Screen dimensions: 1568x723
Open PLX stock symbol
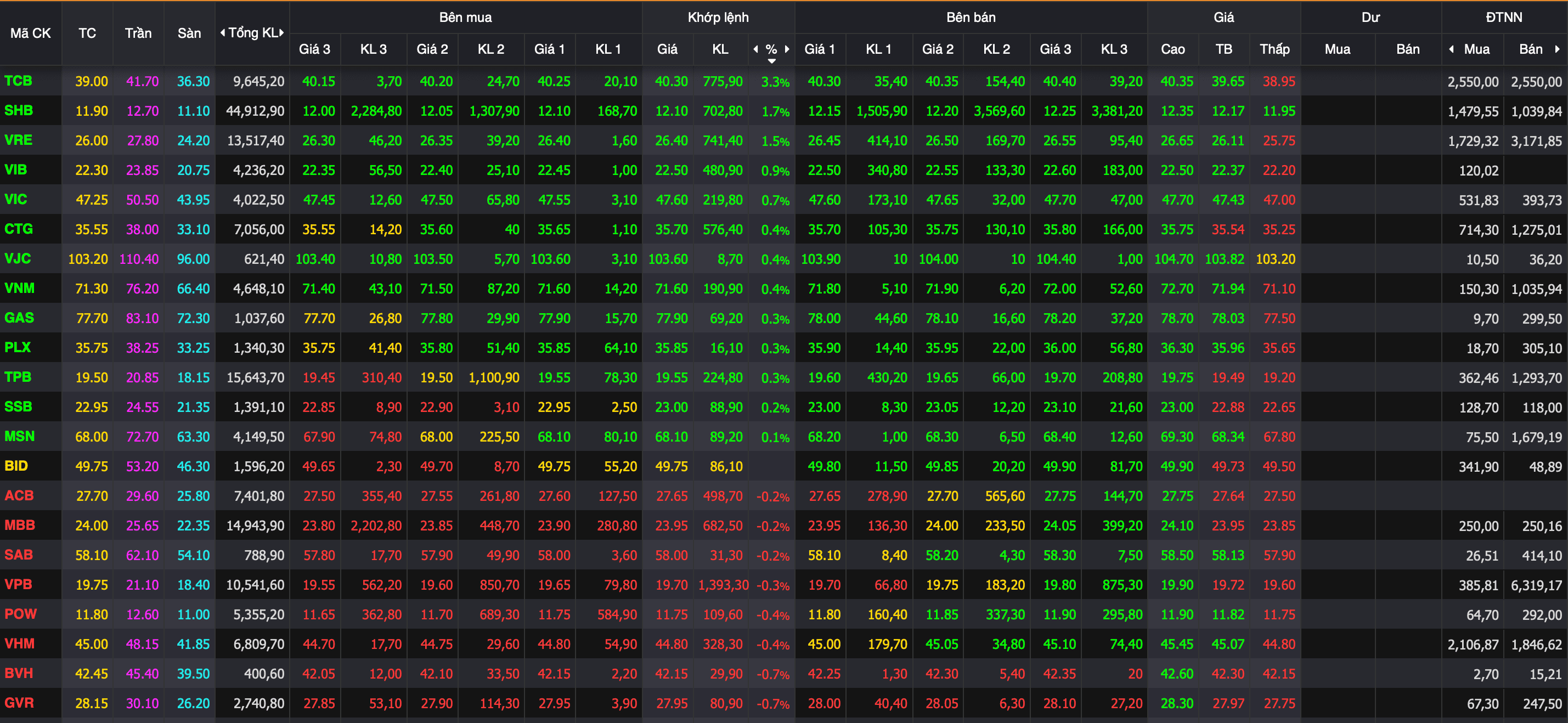(18, 347)
